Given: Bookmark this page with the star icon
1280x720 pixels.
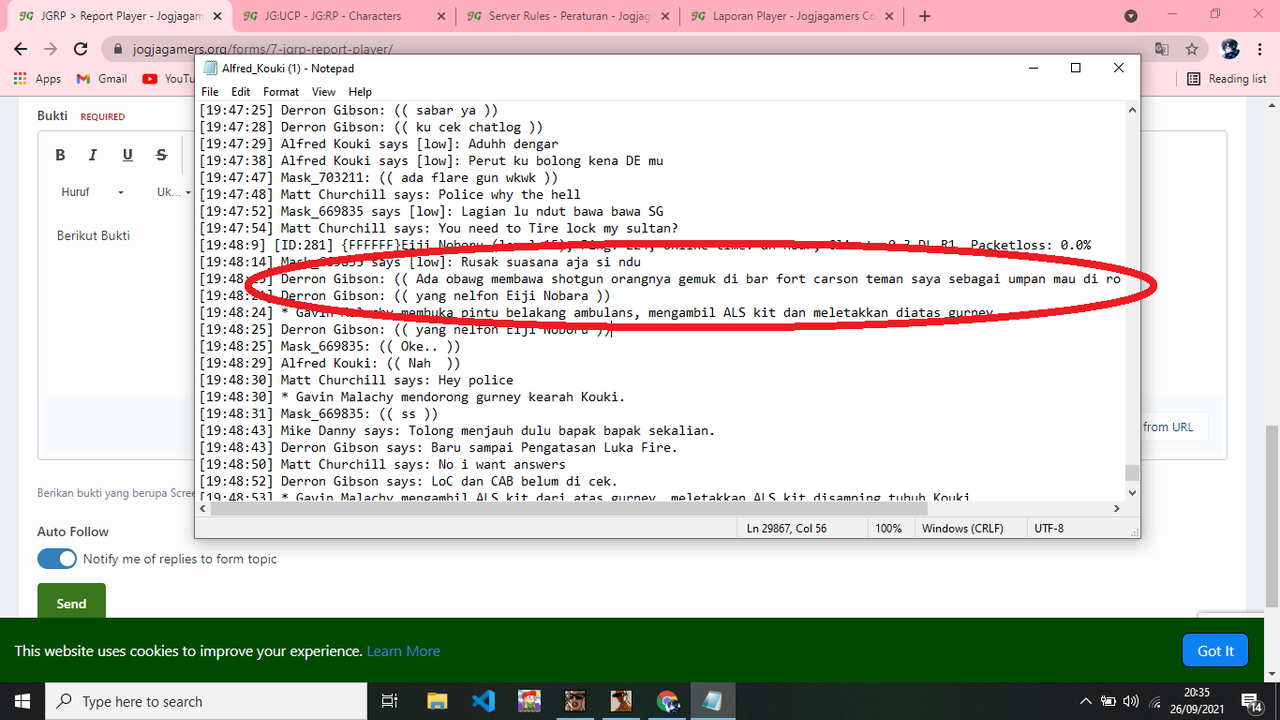Looking at the screenshot, I should [1191, 48].
